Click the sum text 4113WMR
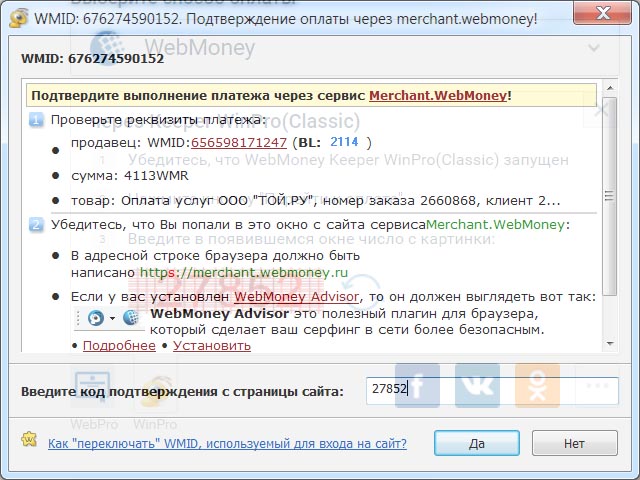 tap(156, 176)
